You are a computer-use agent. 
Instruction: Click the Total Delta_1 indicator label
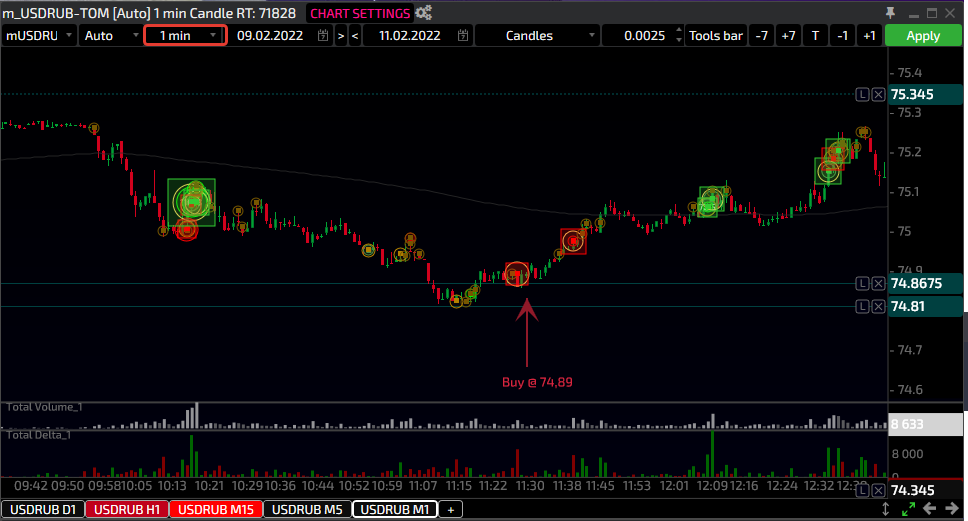[x=39, y=435]
